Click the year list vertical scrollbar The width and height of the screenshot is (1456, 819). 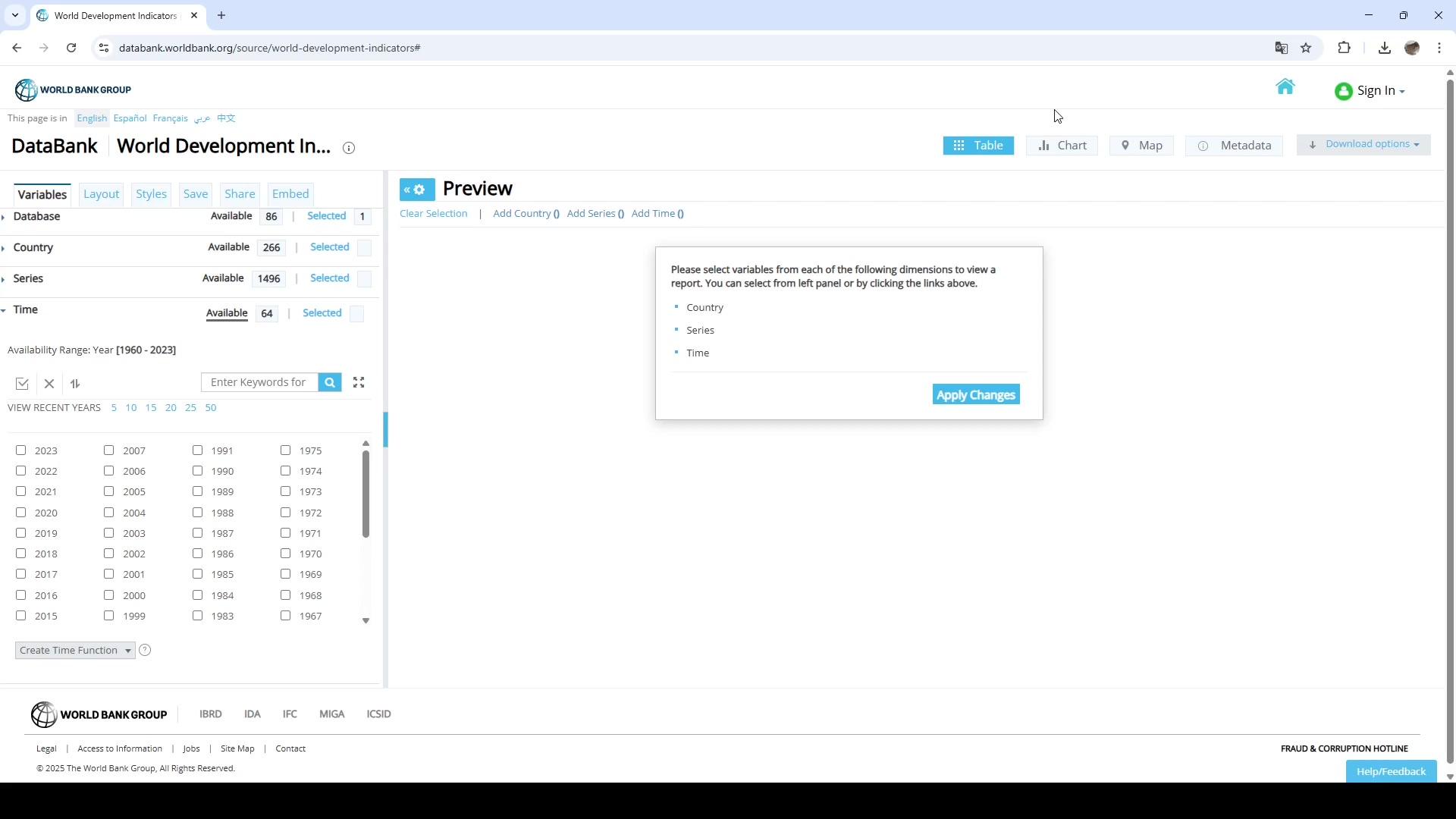point(366,494)
